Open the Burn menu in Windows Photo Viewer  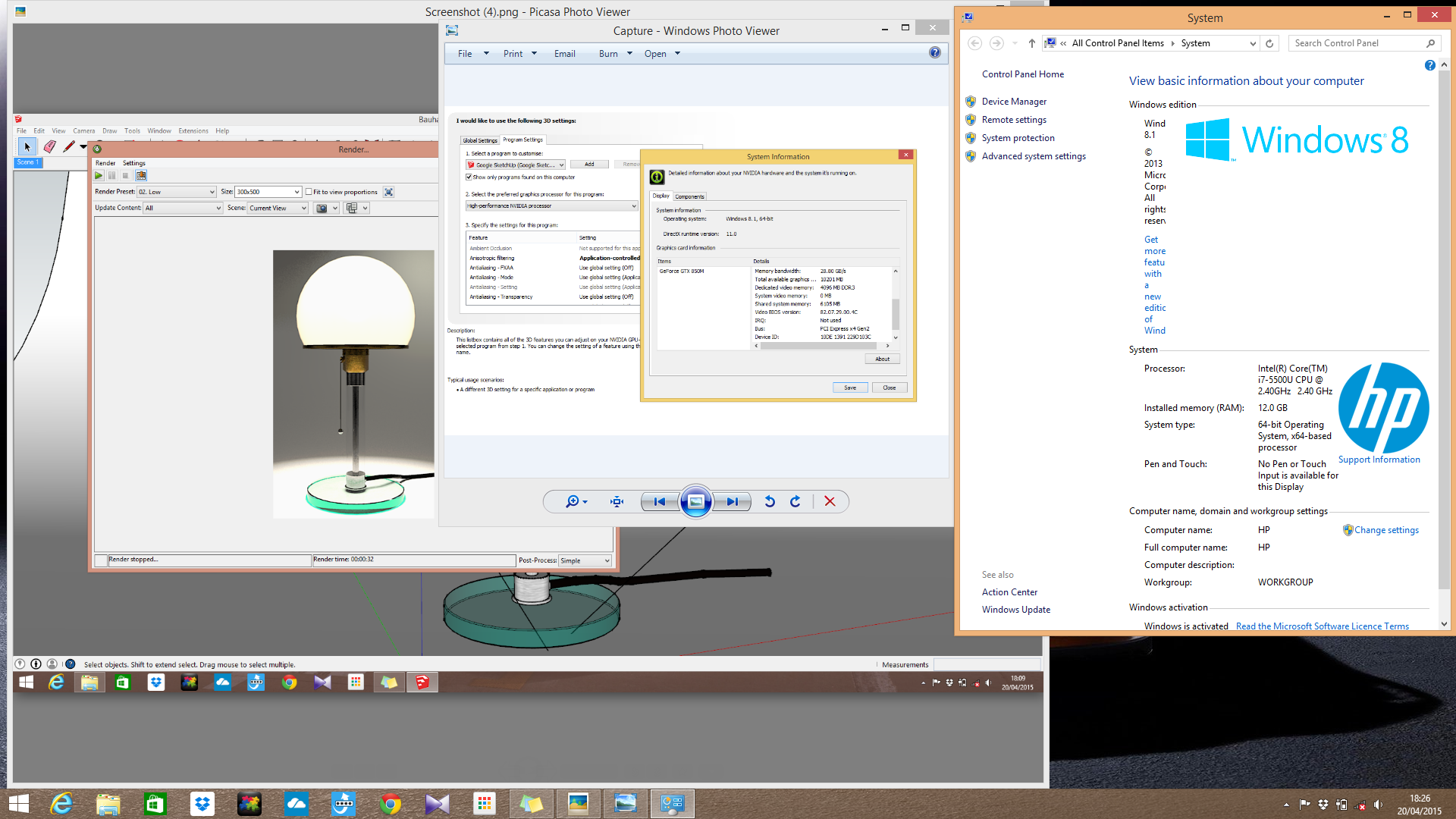coord(608,54)
